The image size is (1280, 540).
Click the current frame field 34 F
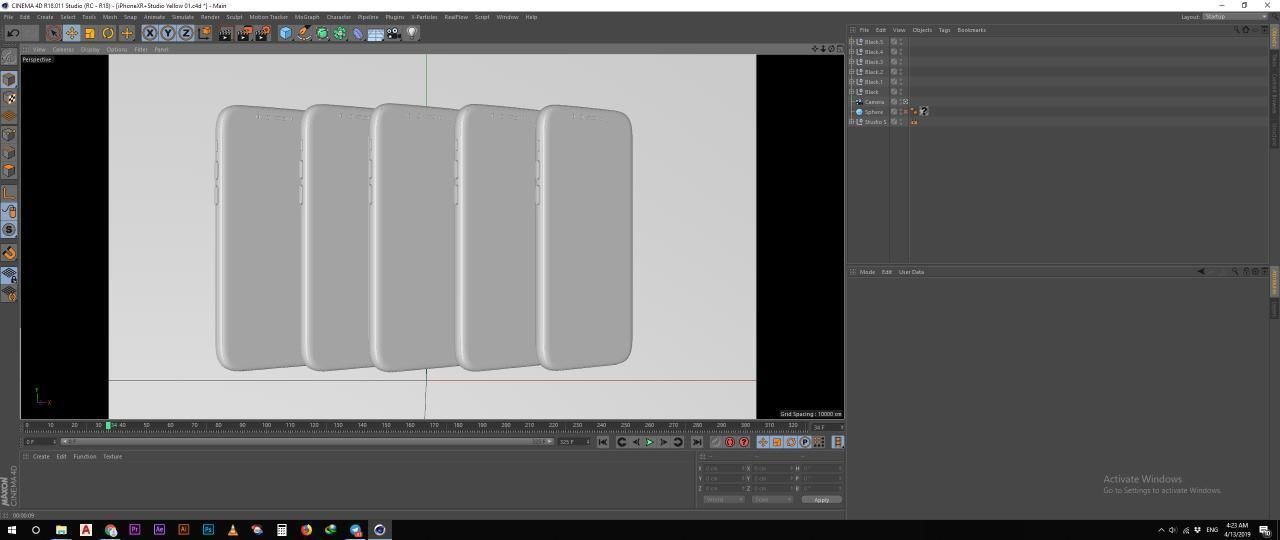click(x=826, y=427)
